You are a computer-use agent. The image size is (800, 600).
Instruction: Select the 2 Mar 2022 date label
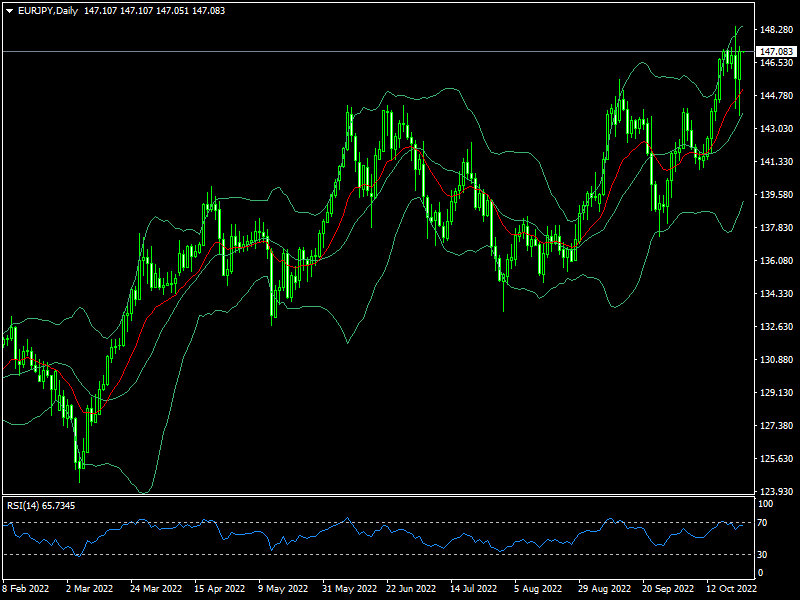point(90,588)
